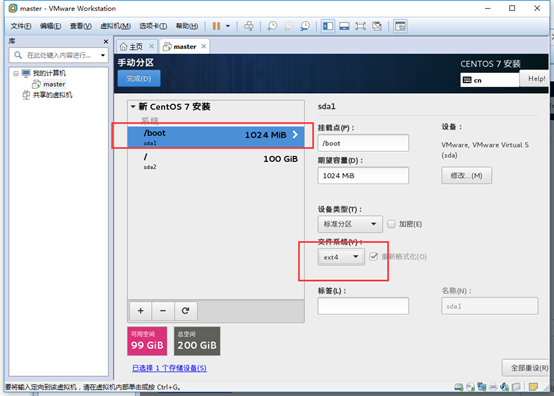Click the 全部重设(R) reset all button
The width and height of the screenshot is (554, 396).
click(525, 368)
